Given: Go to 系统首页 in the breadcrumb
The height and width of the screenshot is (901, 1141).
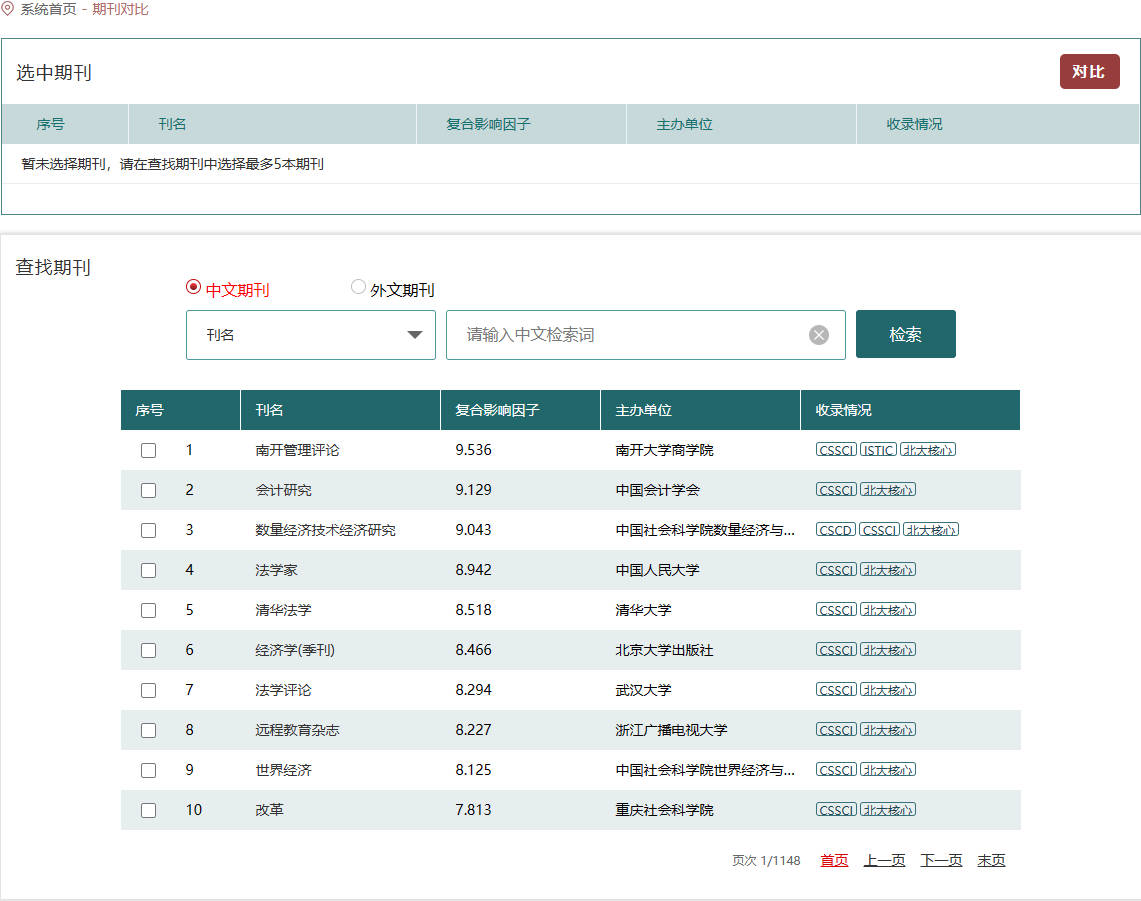Looking at the screenshot, I should pos(48,9).
